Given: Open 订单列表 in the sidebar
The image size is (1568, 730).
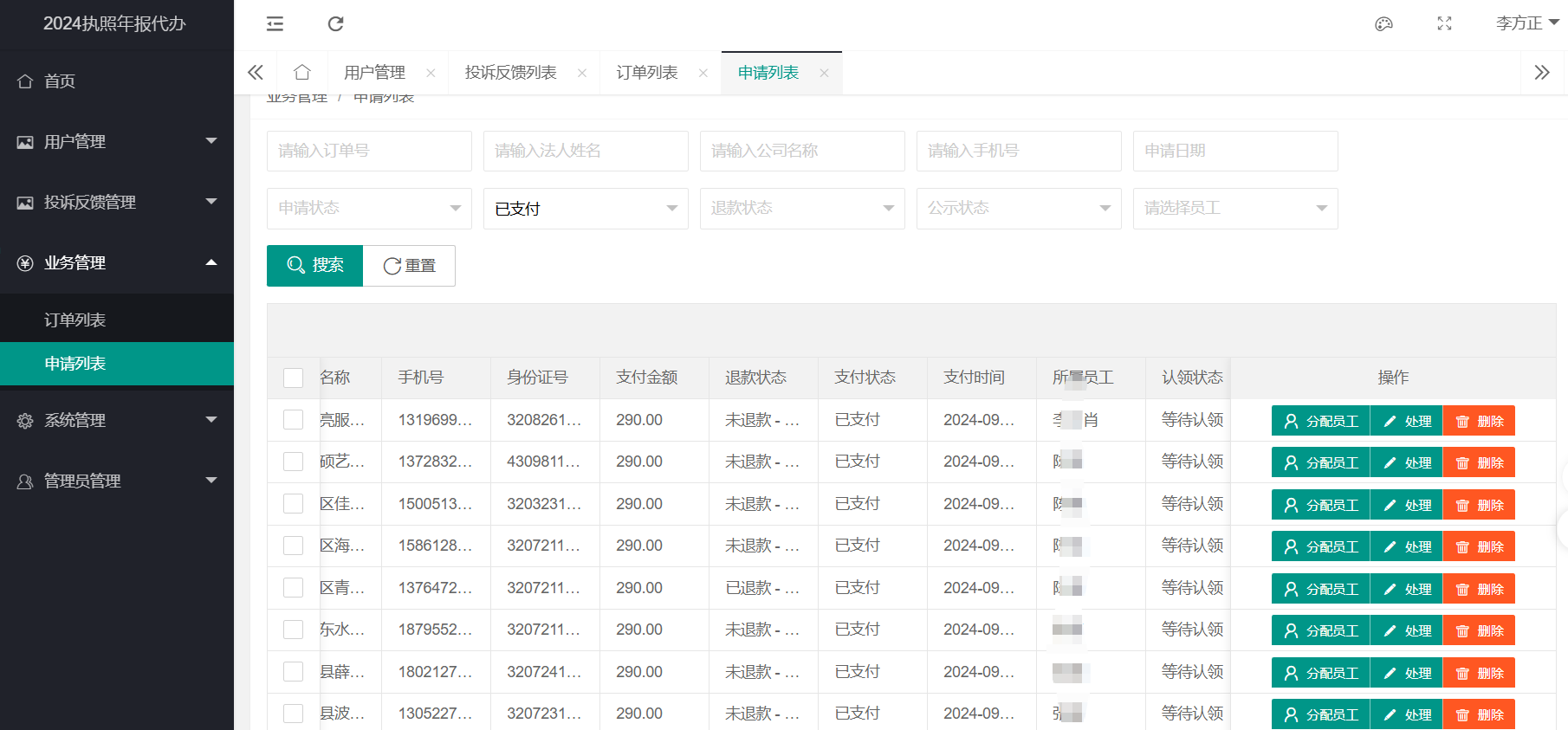Looking at the screenshot, I should (75, 320).
